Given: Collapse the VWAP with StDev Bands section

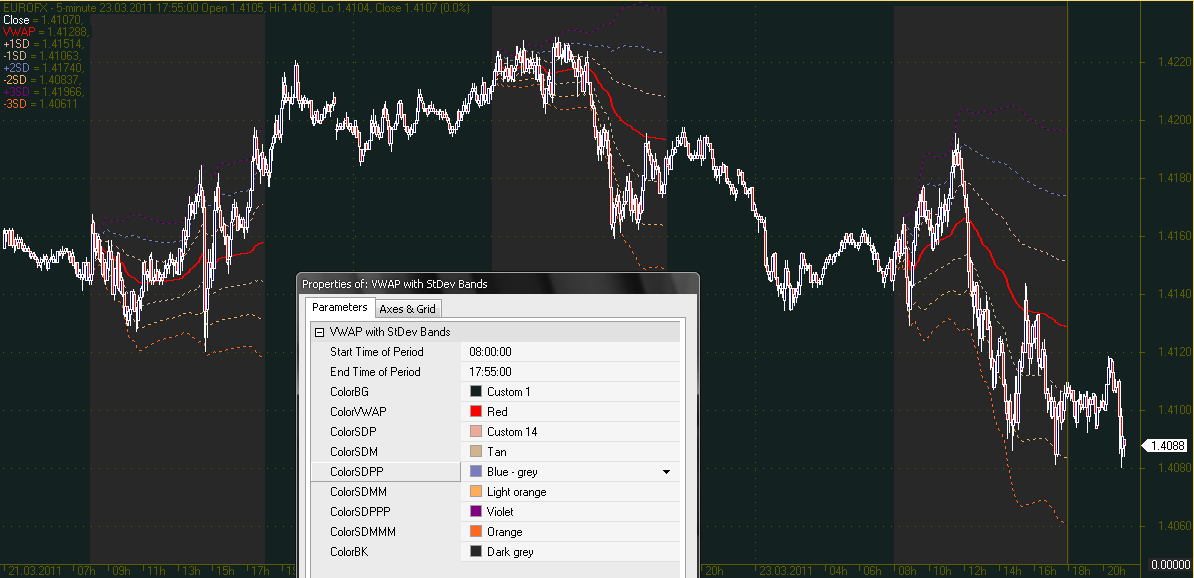Looking at the screenshot, I should click(318, 332).
